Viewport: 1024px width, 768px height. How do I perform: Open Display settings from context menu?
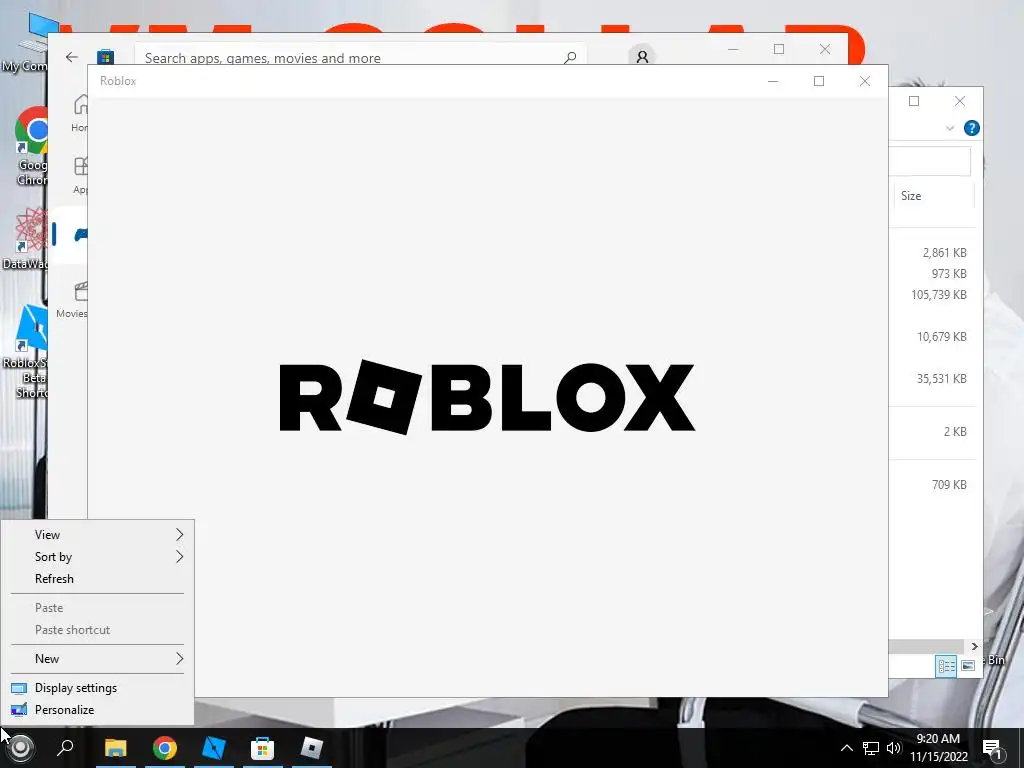98,688
